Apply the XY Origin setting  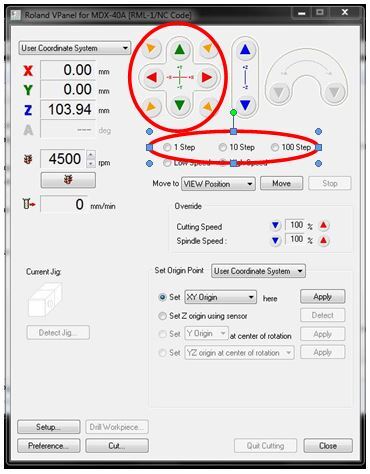[x=323, y=296]
